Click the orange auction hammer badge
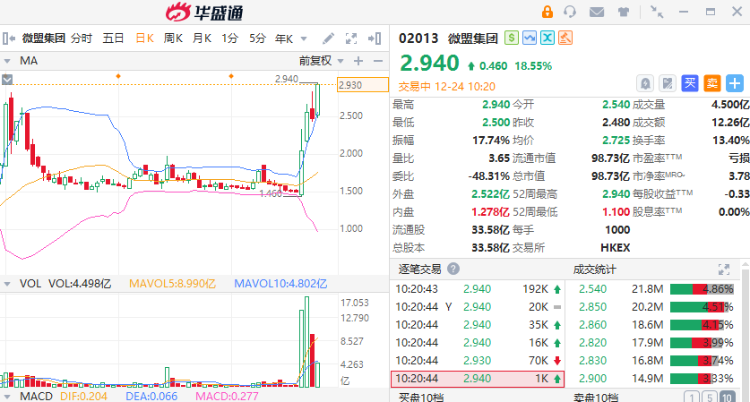The height and width of the screenshot is (402, 750). coord(565,38)
